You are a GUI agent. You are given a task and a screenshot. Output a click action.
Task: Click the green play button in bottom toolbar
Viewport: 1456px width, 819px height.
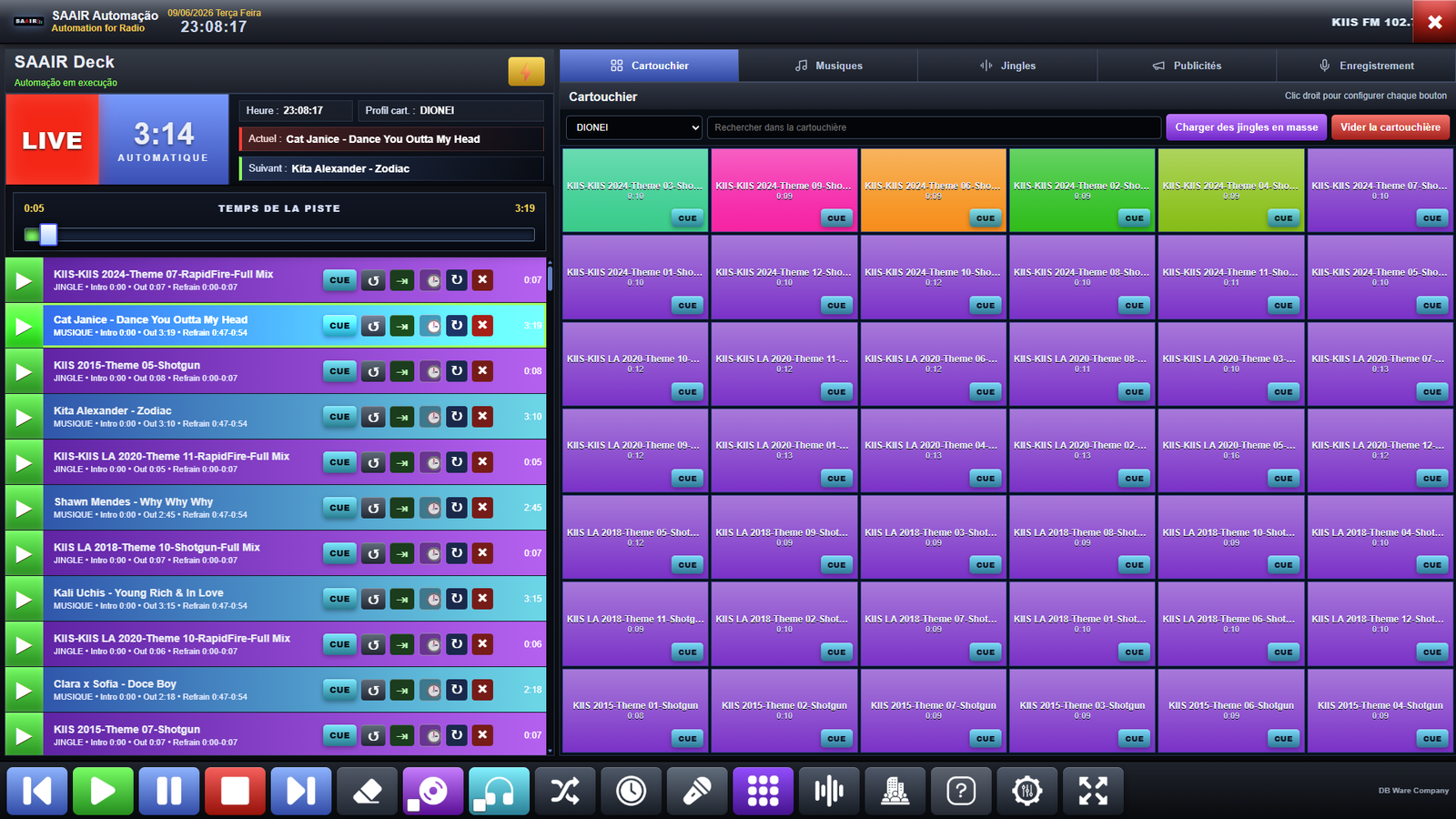[x=103, y=791]
